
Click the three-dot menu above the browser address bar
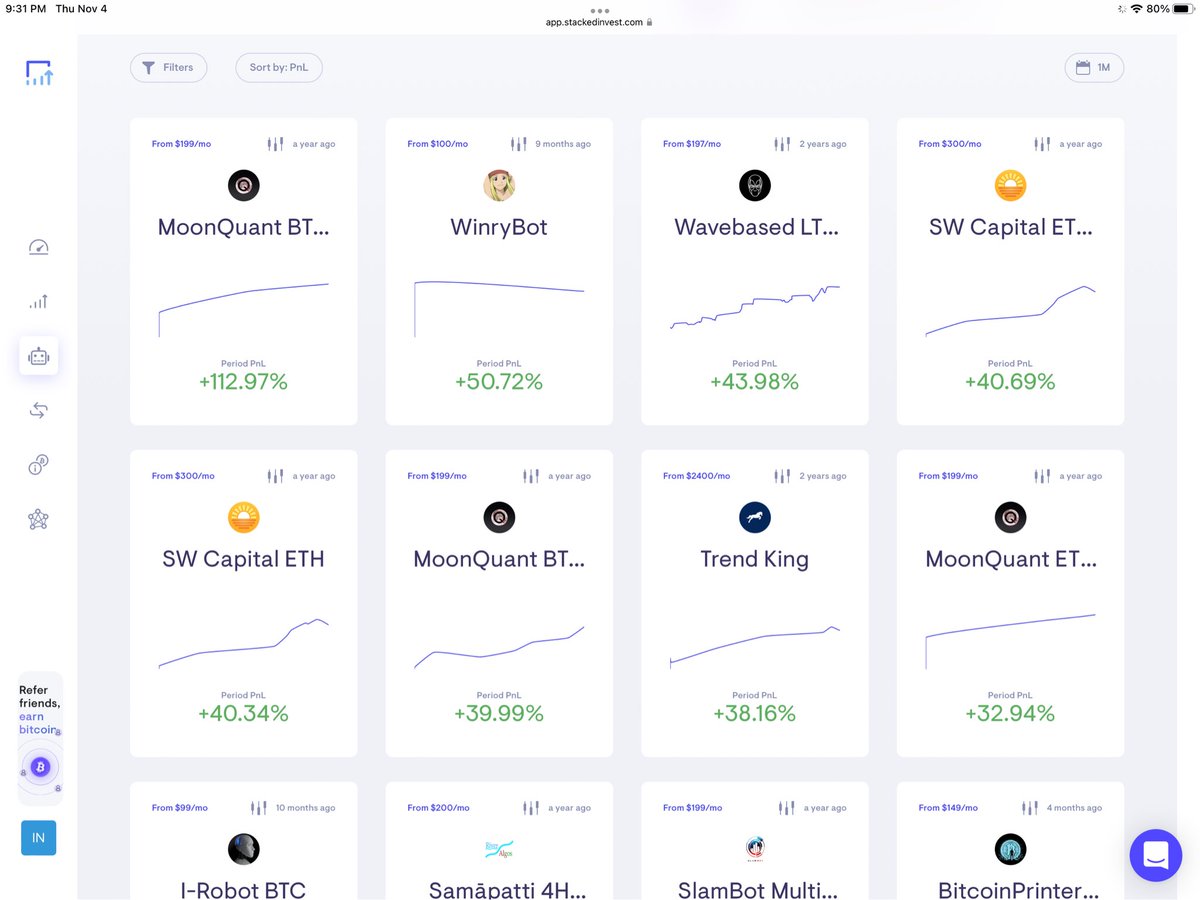coord(600,10)
